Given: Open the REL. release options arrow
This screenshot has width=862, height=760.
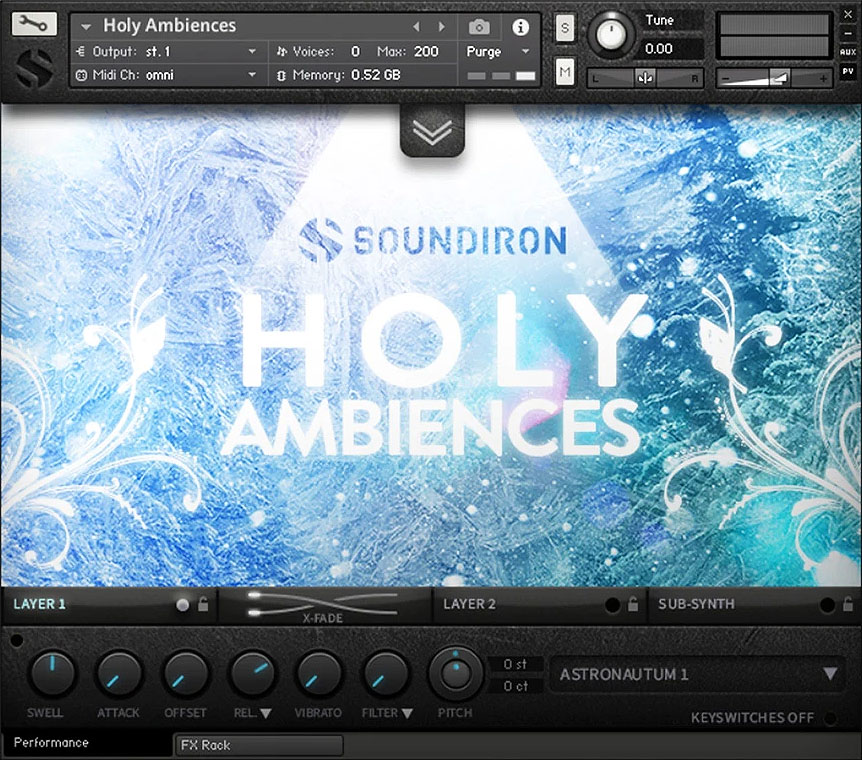Looking at the screenshot, I should pyautogui.click(x=266, y=713).
